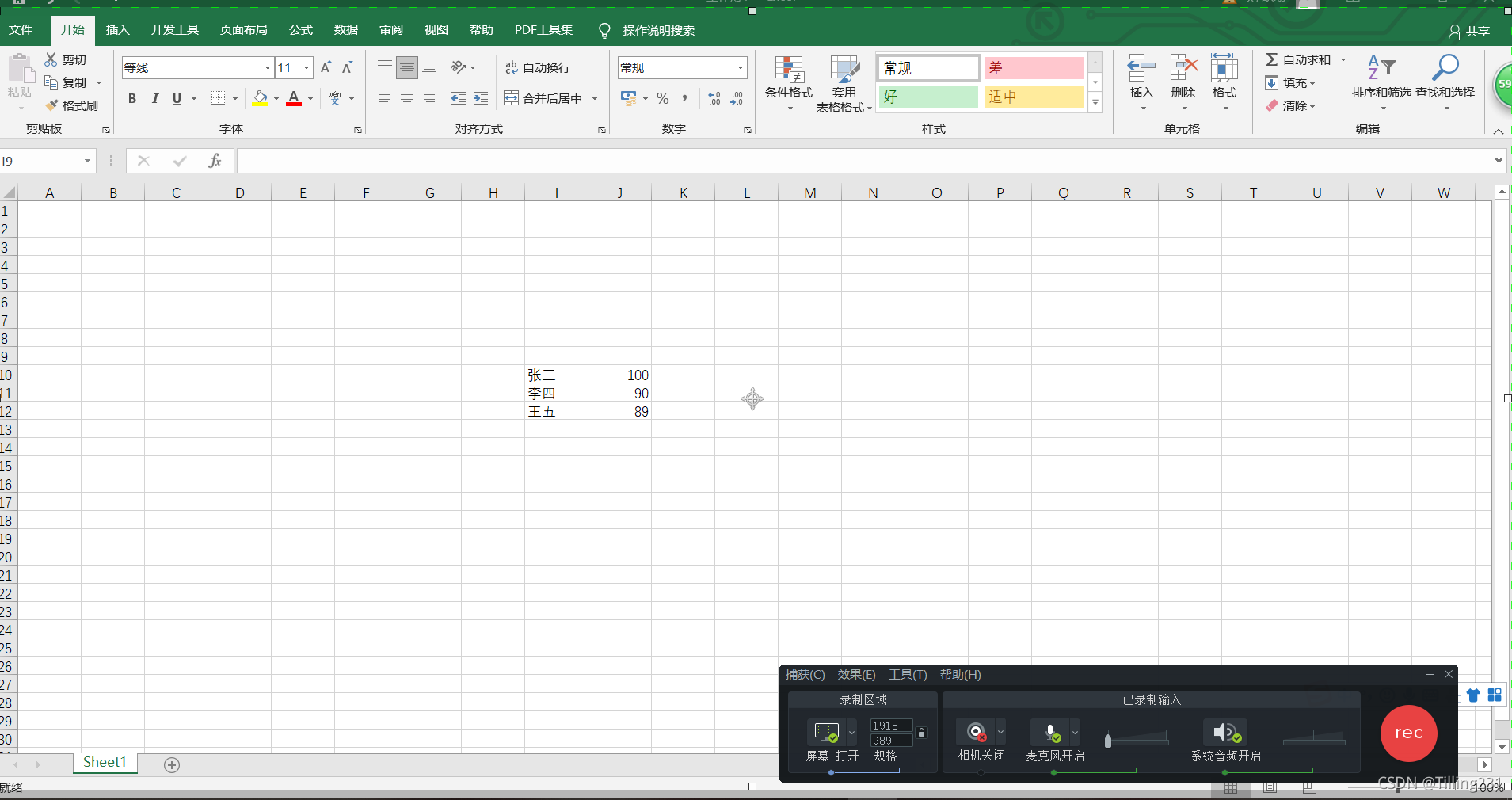Viewport: 1512px width, 800px height.
Task: Open Format as Table (套用表格格式)
Action: coord(844,83)
